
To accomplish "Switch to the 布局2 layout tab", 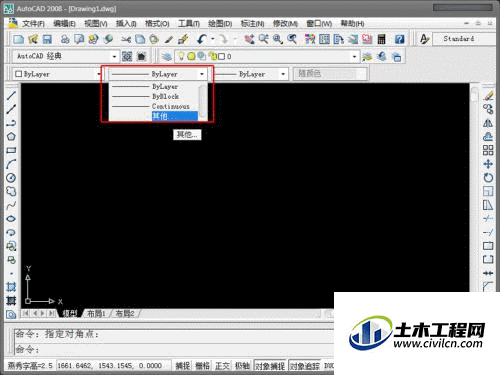I will coord(125,313).
